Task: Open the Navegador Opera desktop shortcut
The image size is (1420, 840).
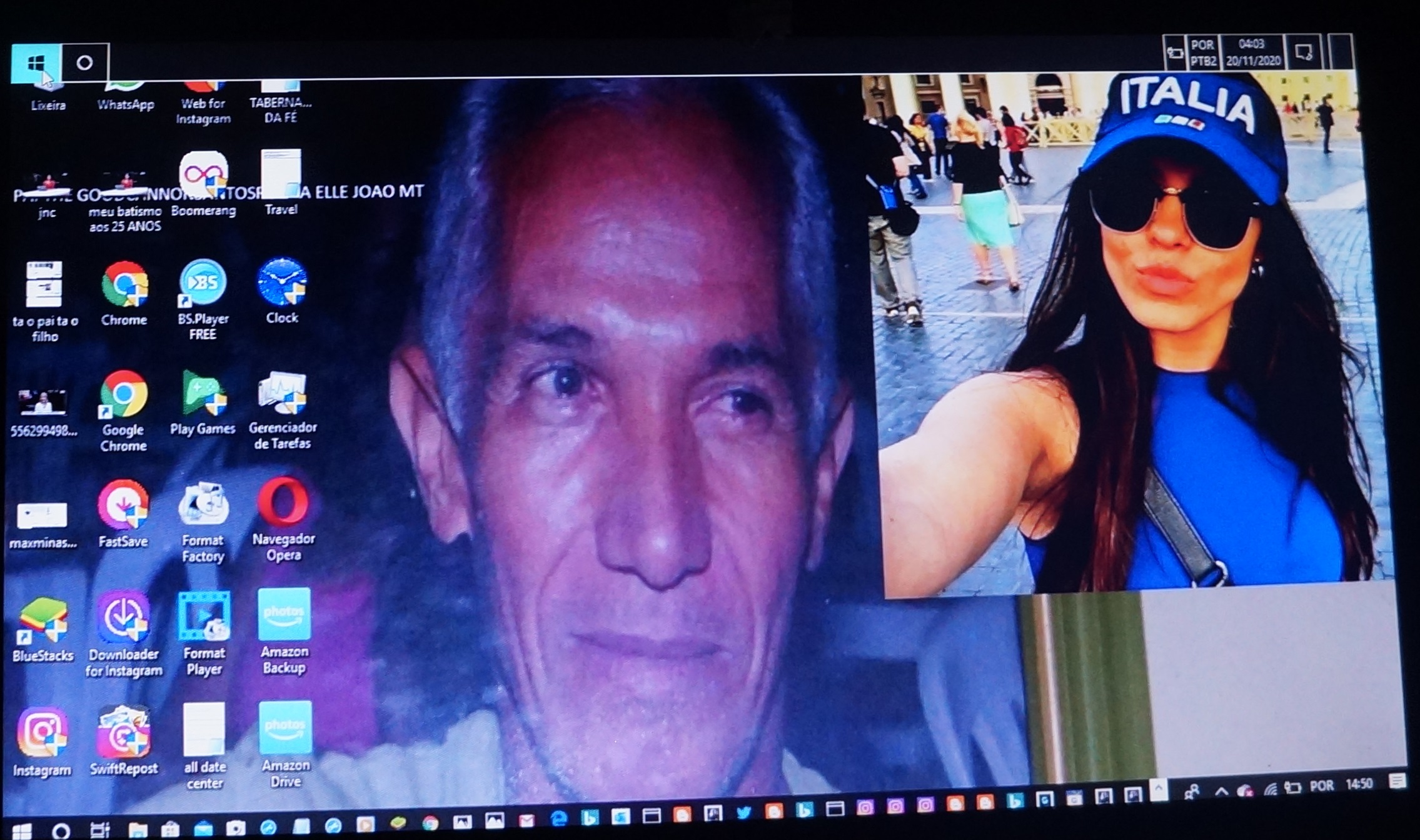Action: (283, 502)
